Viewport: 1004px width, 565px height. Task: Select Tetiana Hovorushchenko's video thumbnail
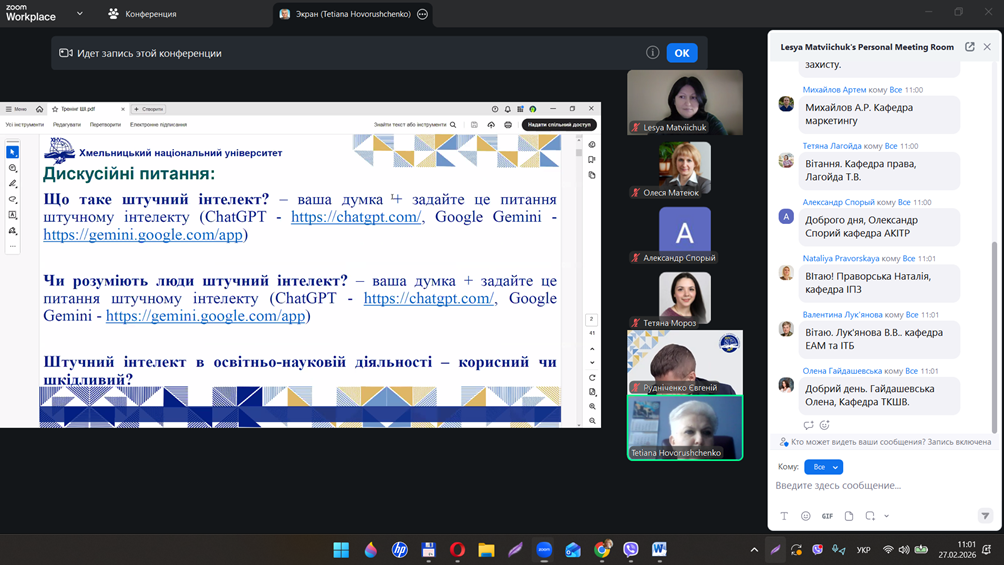[684, 427]
